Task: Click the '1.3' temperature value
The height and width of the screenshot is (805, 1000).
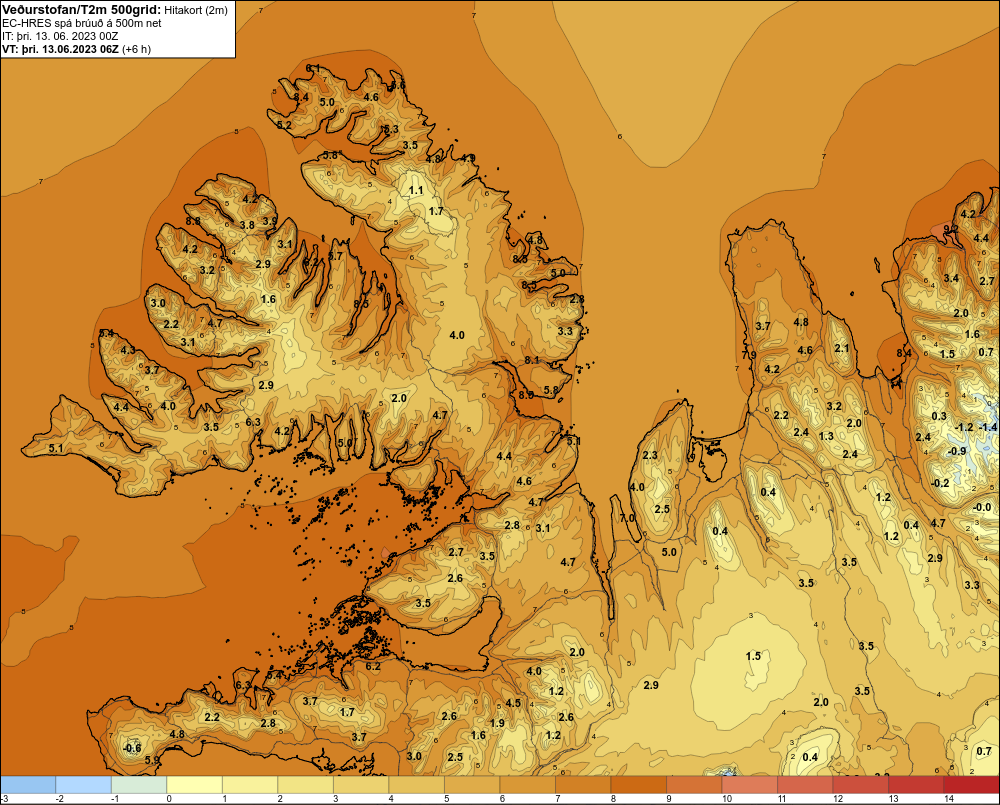Action: [826, 436]
